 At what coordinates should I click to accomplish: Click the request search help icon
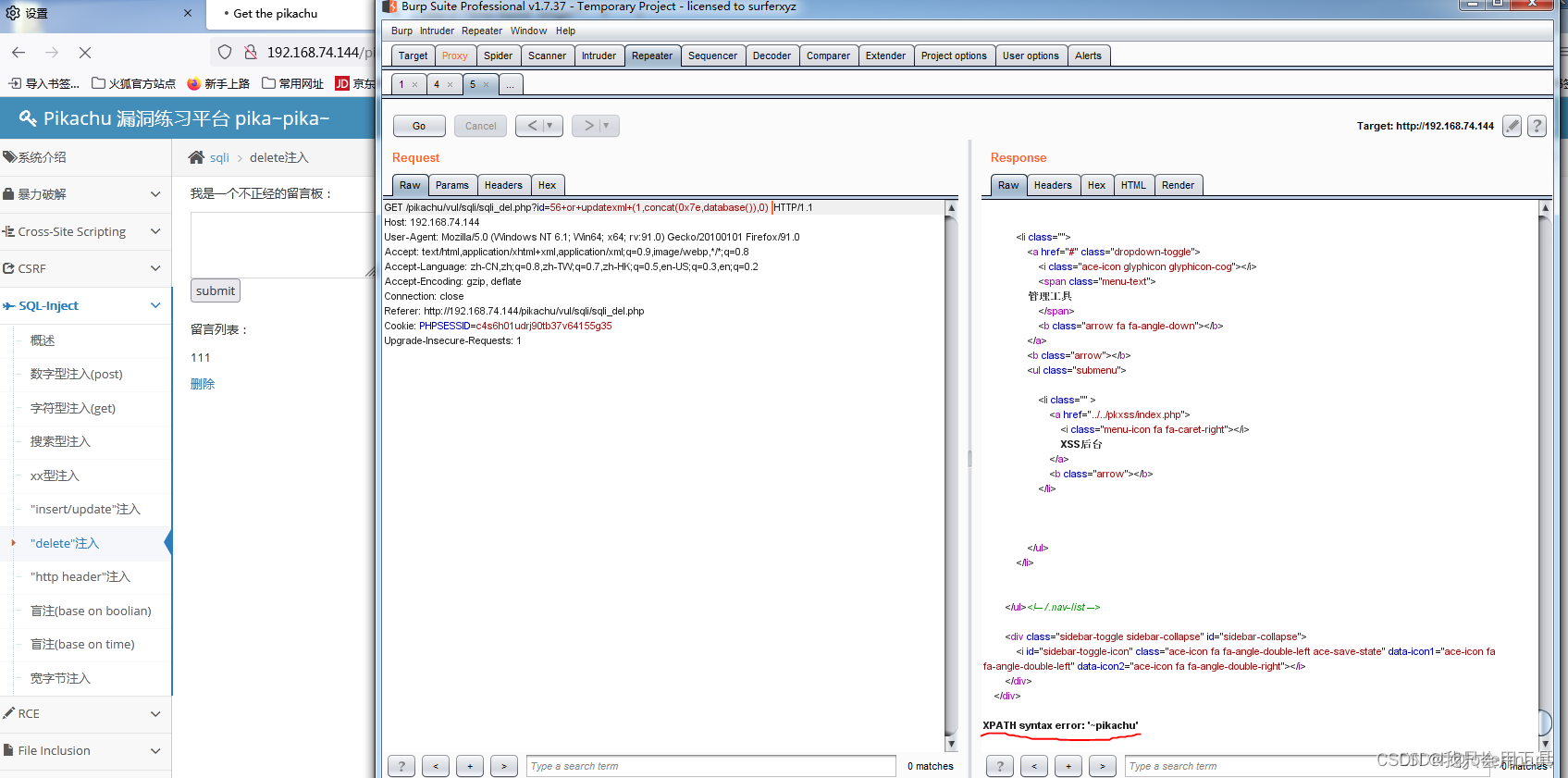pyautogui.click(x=401, y=766)
